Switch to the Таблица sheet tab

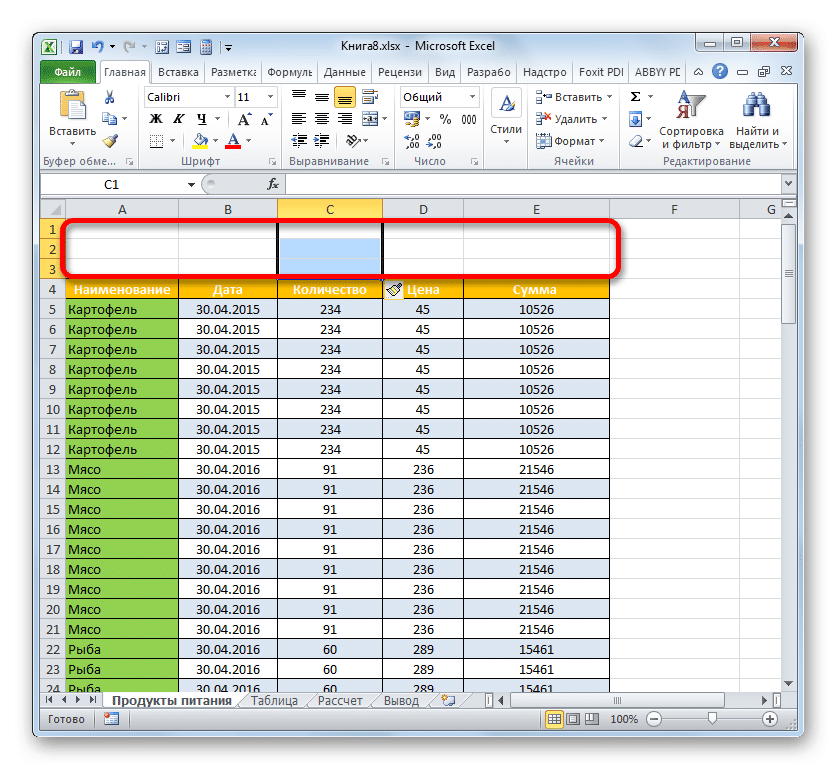274,701
